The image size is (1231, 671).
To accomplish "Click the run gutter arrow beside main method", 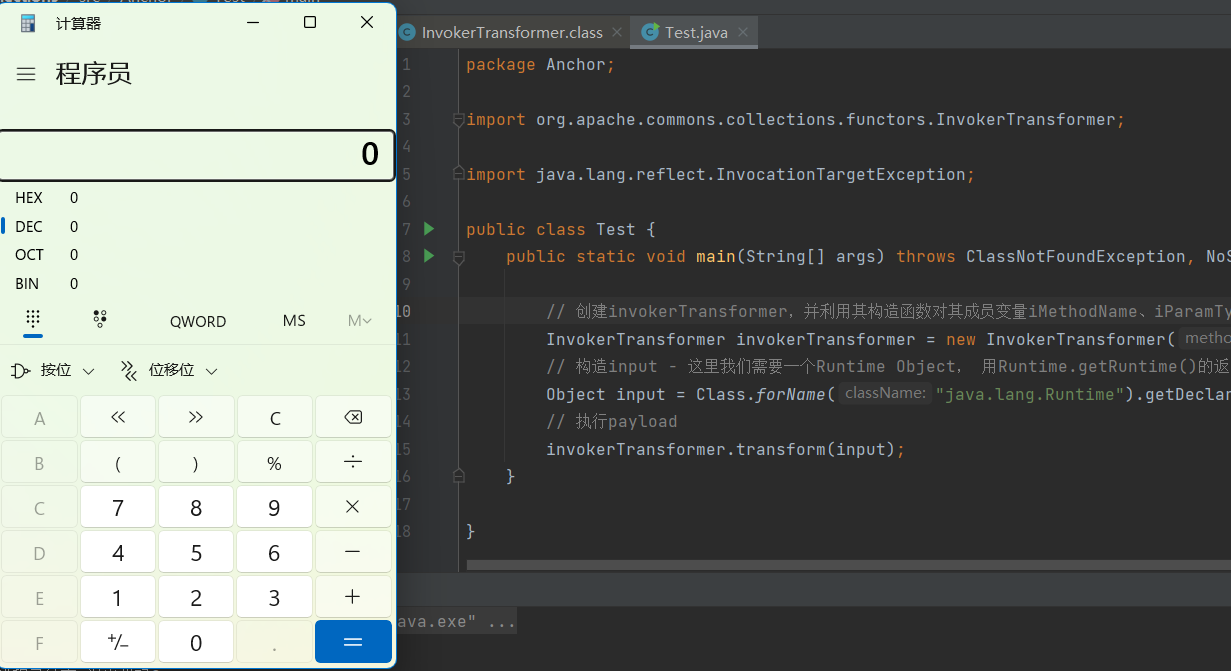I will click(429, 256).
